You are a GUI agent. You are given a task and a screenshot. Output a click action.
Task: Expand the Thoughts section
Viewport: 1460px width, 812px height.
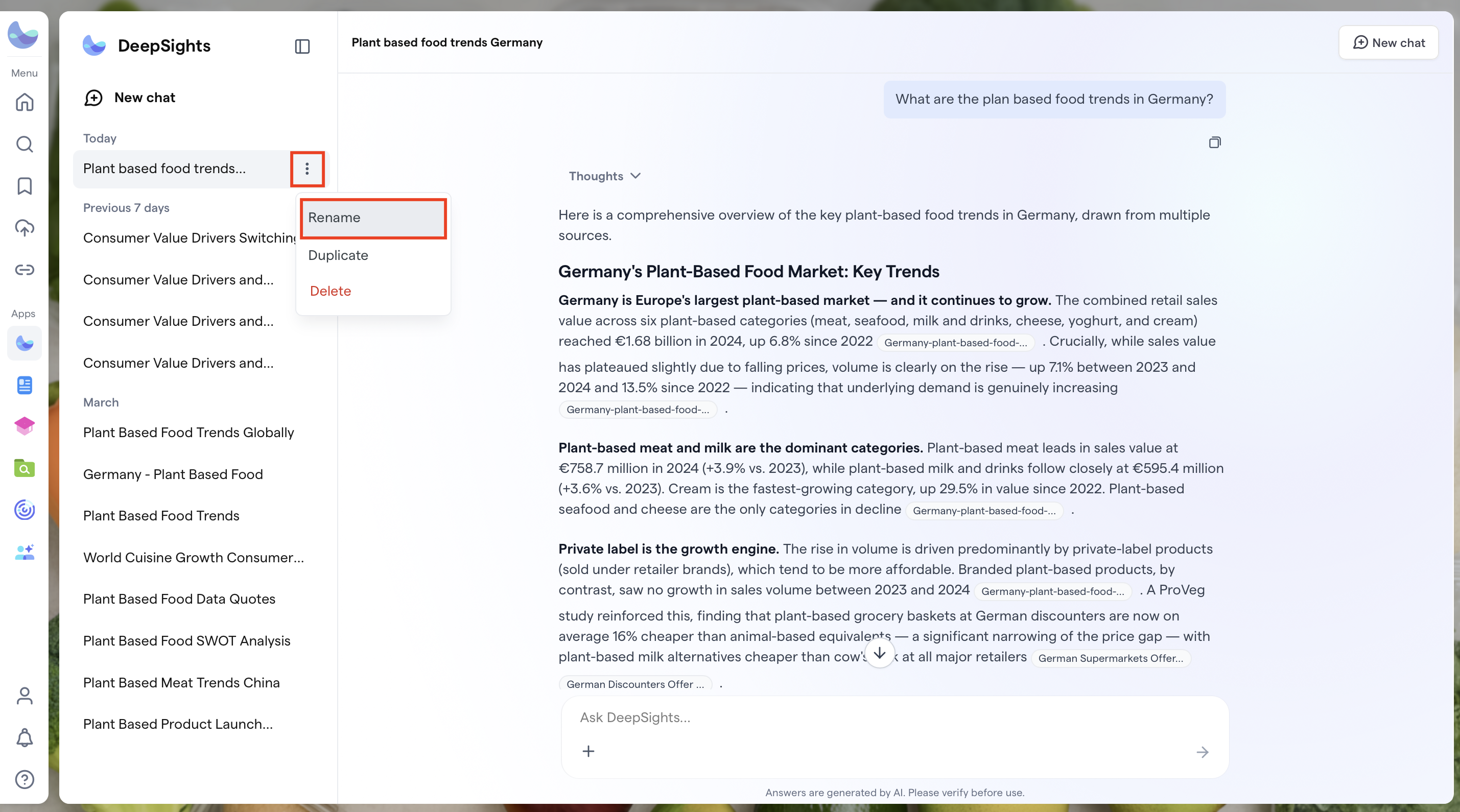tap(604, 176)
